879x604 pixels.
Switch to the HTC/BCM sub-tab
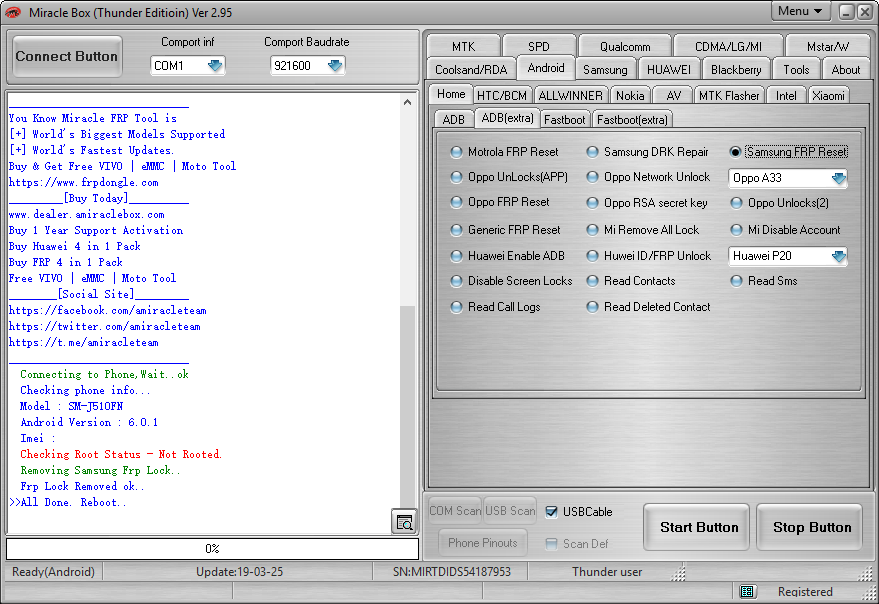(502, 96)
